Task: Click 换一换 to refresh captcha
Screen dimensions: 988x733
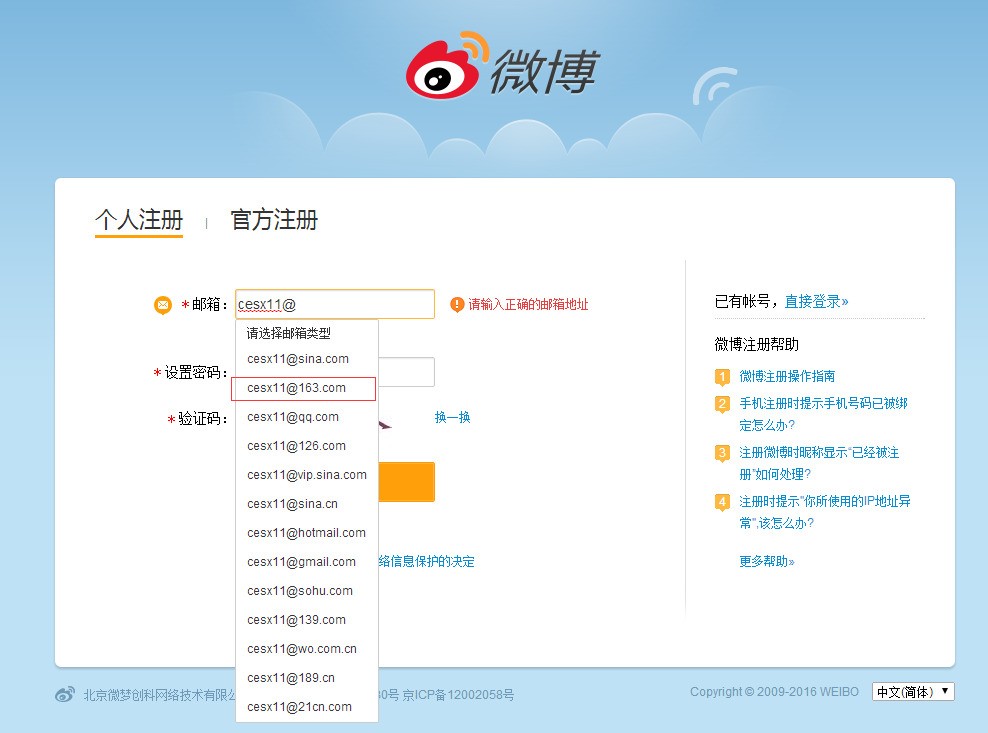Action: point(452,417)
